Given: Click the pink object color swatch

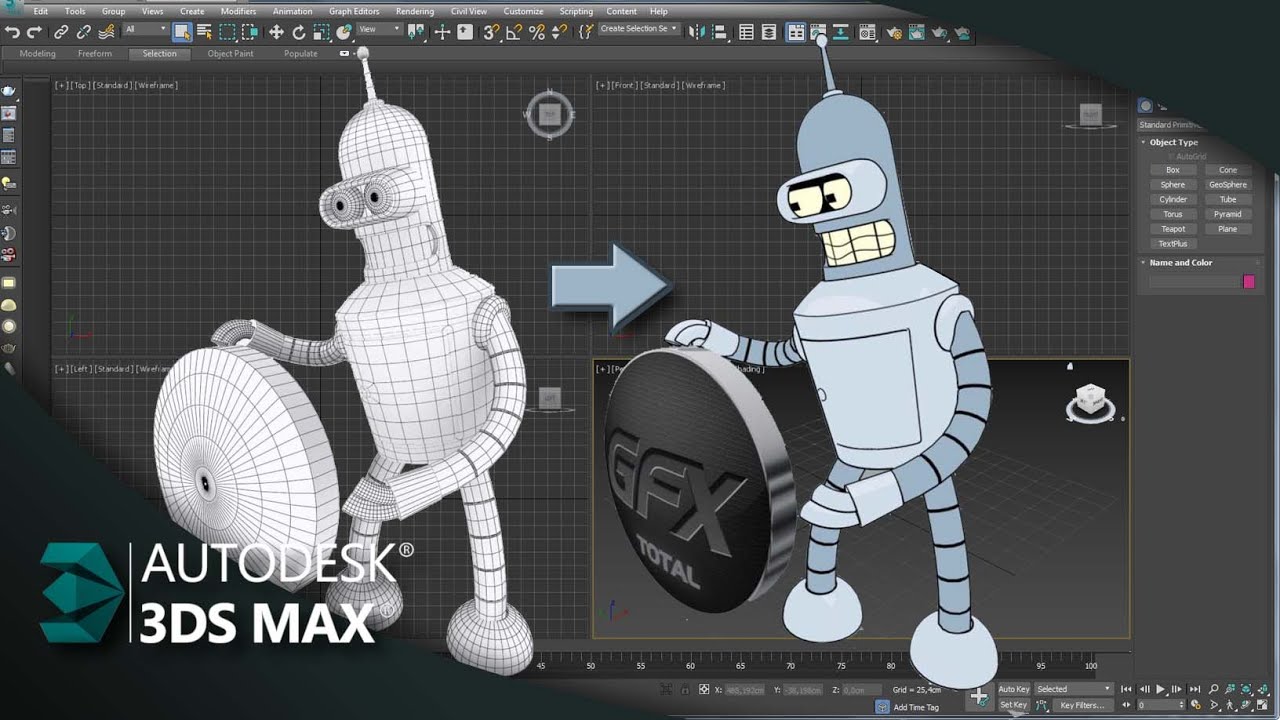Looking at the screenshot, I should (1249, 282).
